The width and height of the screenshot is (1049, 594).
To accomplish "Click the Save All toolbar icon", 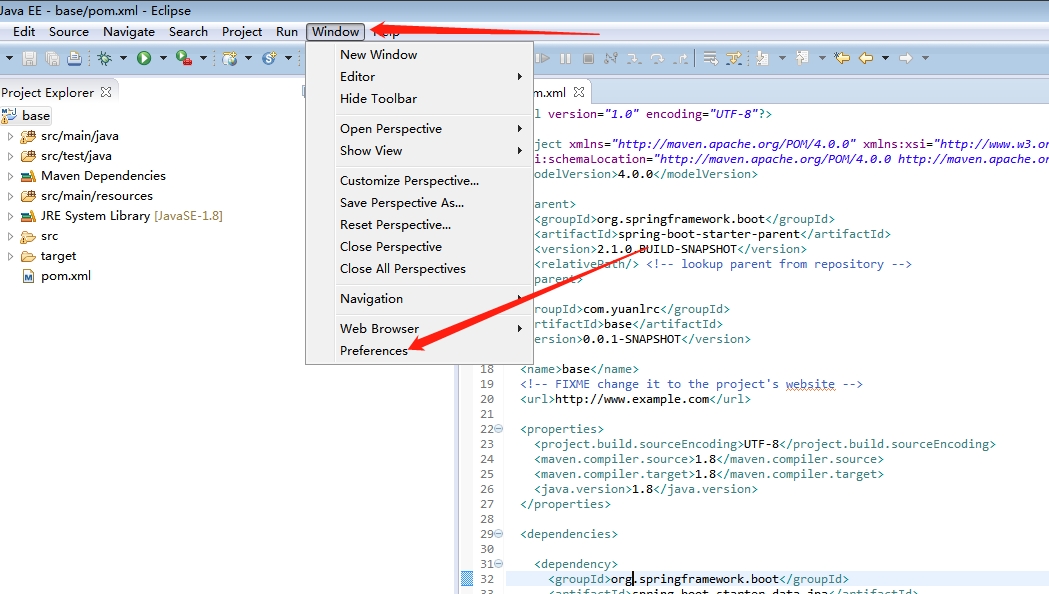I will point(52,58).
